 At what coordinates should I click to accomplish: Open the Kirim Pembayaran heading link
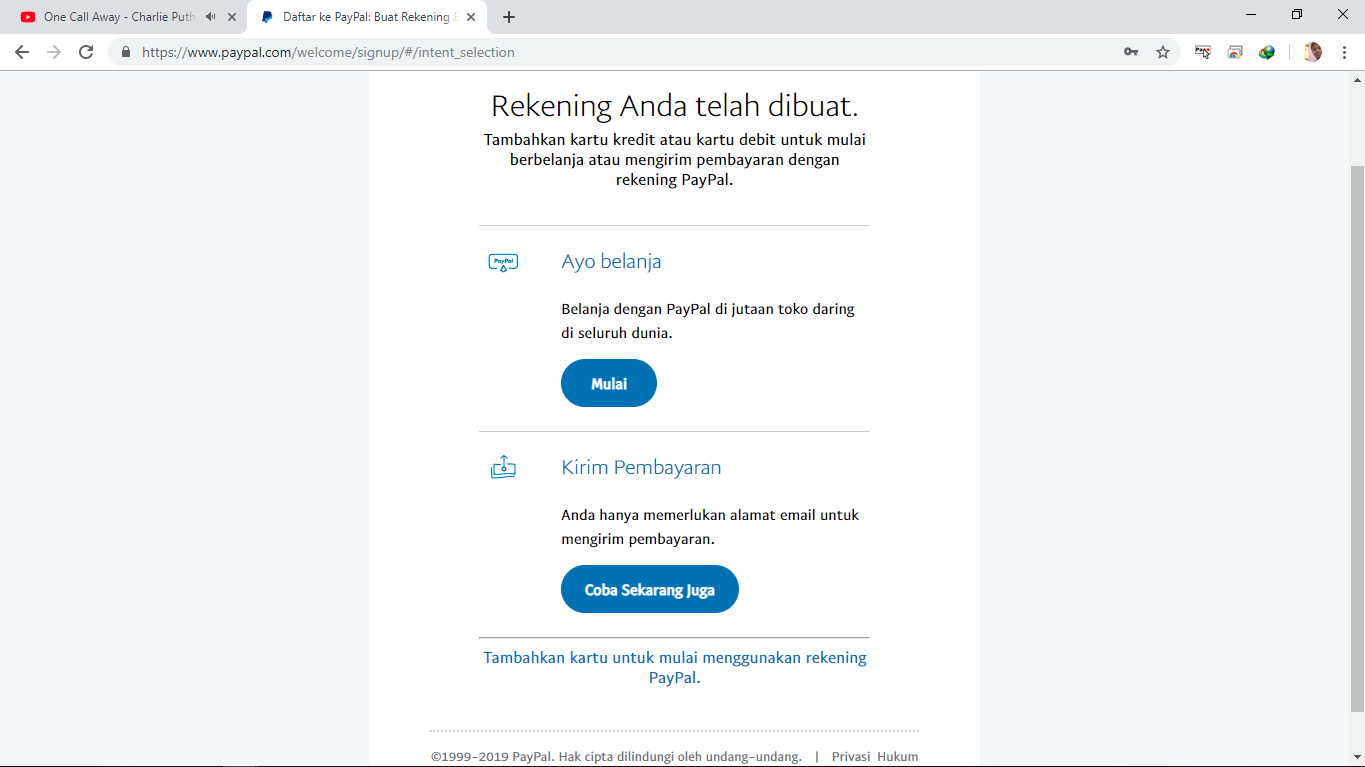[641, 467]
